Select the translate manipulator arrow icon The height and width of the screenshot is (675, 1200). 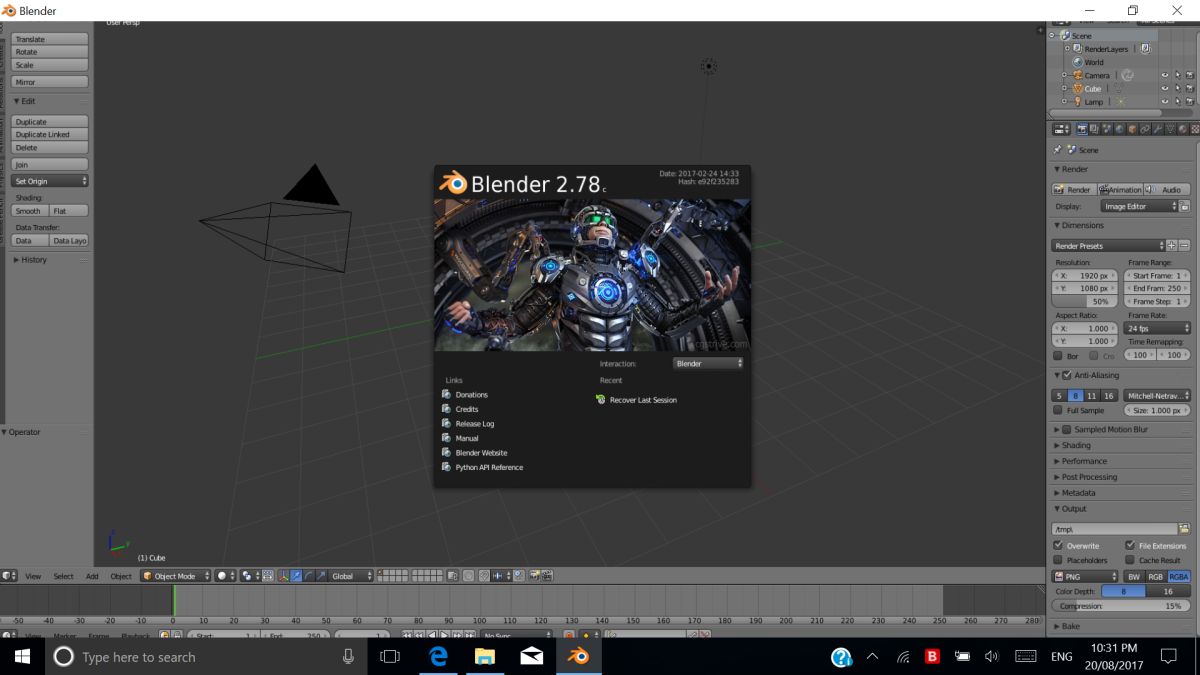point(296,576)
